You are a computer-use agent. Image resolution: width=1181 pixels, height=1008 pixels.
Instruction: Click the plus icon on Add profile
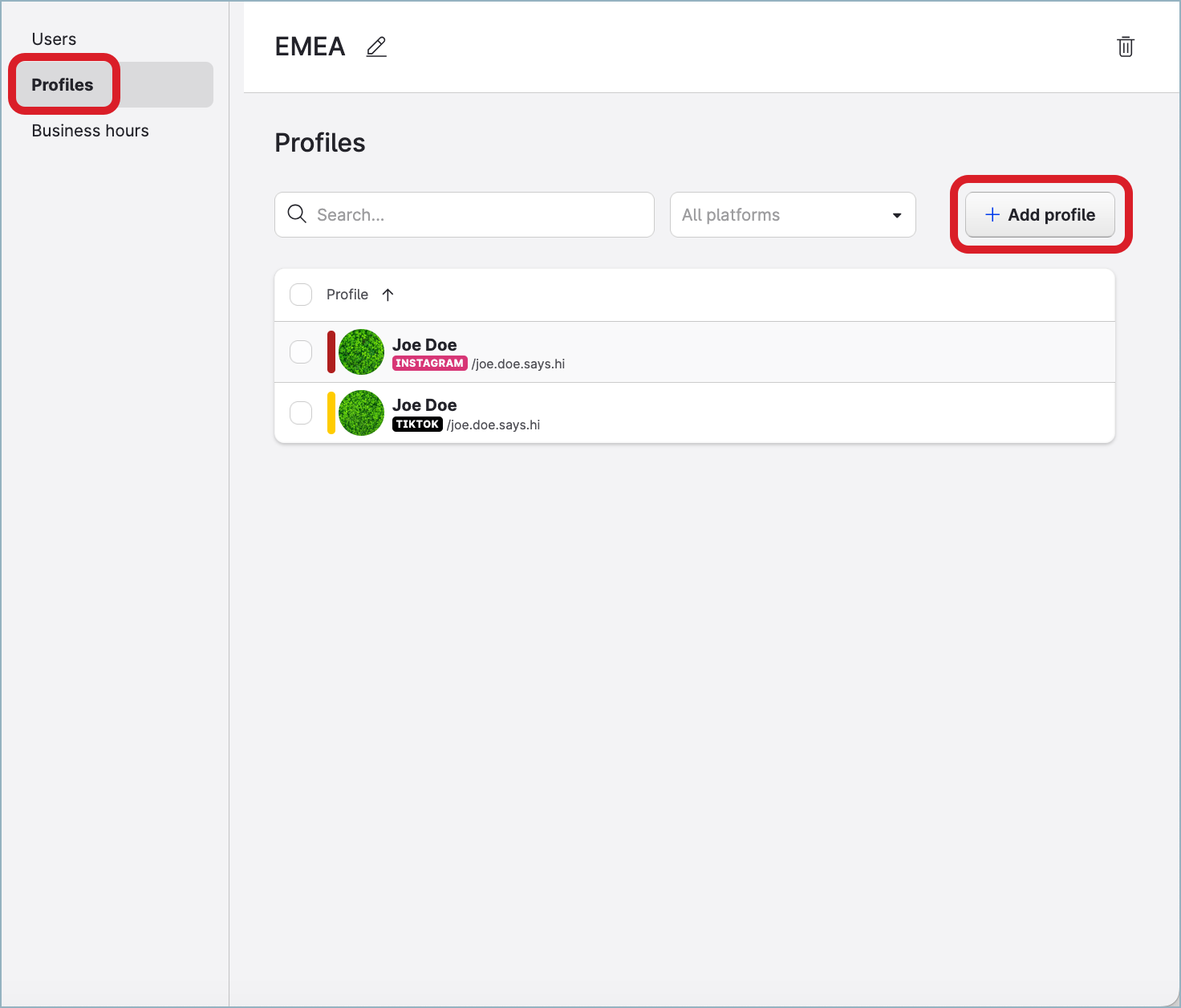click(992, 214)
